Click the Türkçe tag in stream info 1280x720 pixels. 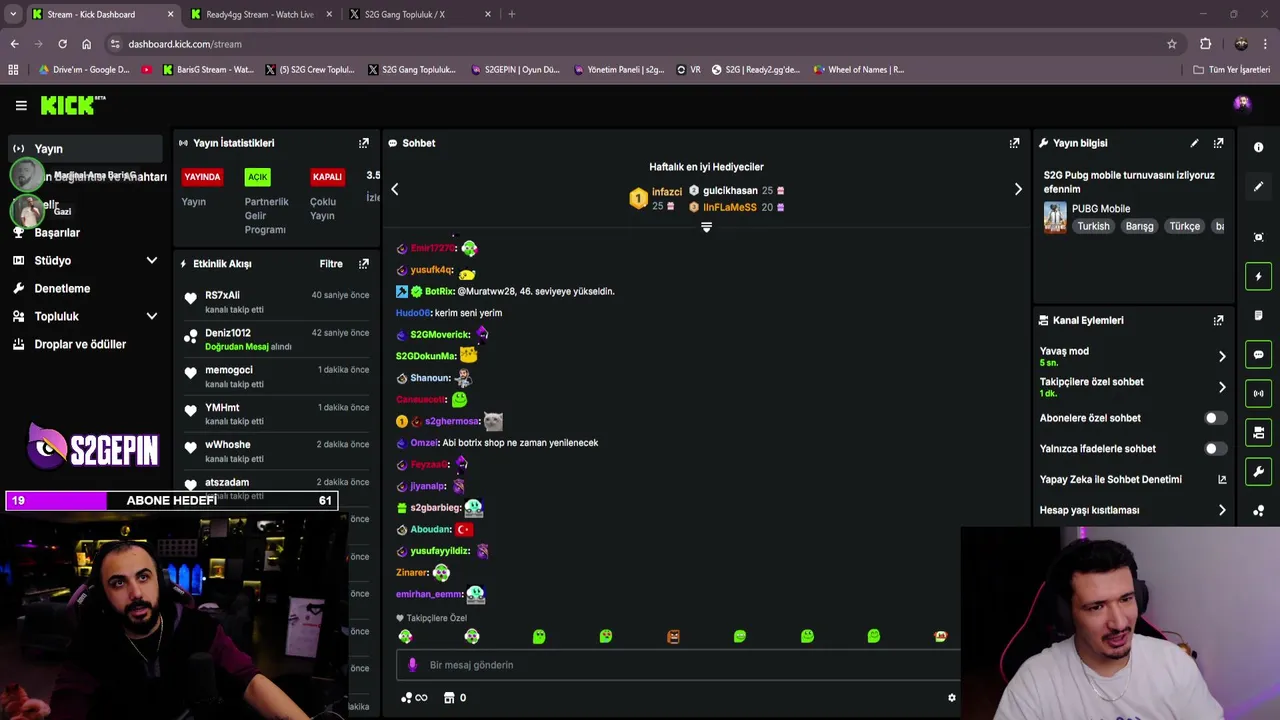[1184, 226]
